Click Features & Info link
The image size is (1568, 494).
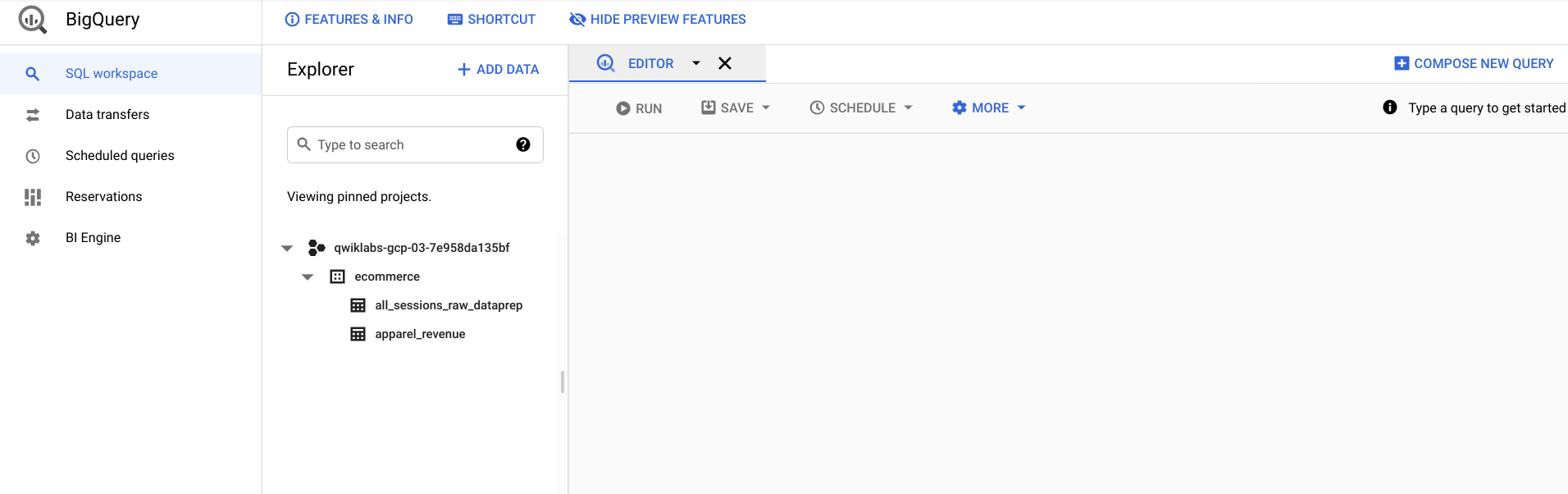click(x=349, y=19)
